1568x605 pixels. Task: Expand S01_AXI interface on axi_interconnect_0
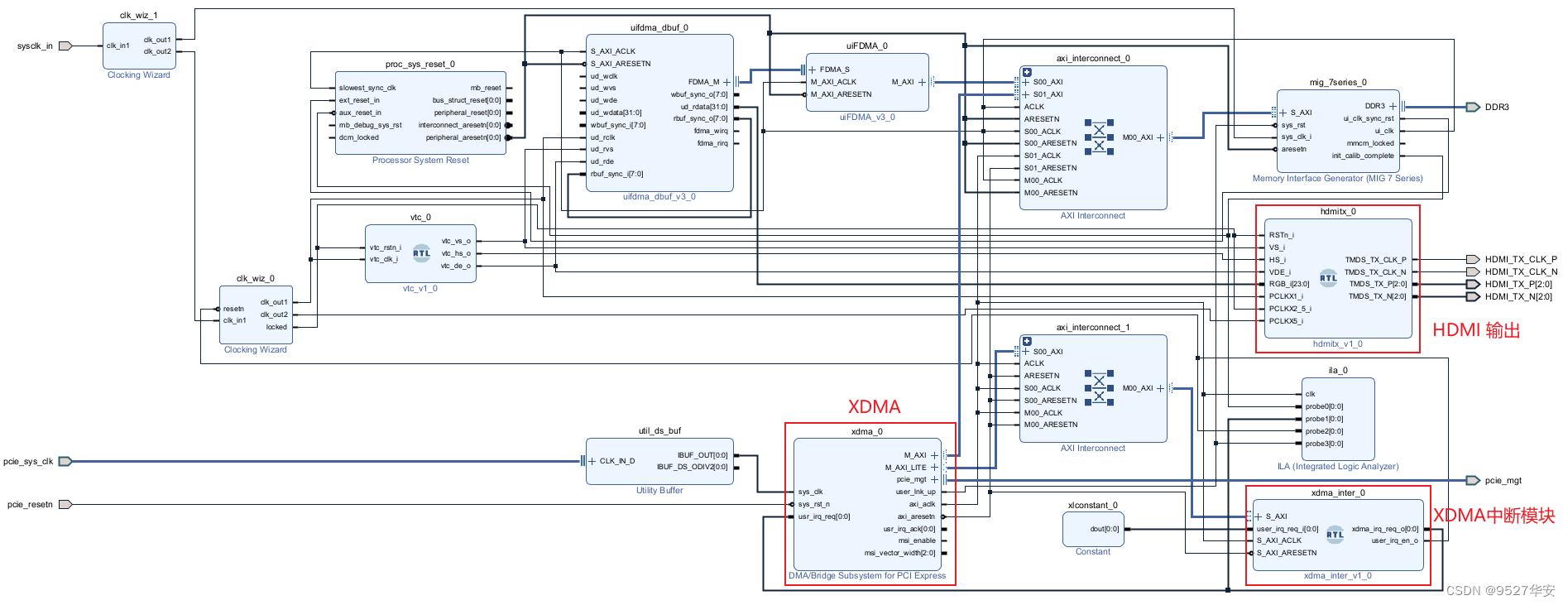click(1026, 94)
